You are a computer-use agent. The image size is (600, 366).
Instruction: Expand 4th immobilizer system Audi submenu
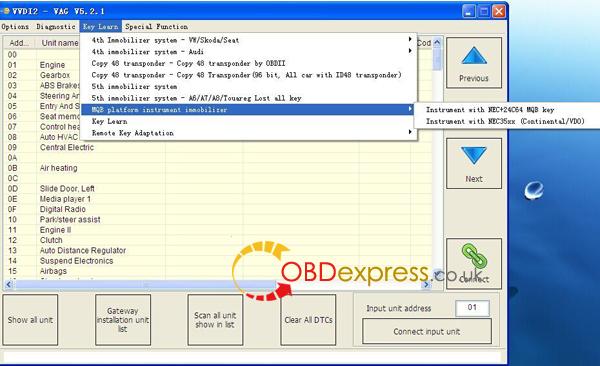[x=249, y=51]
